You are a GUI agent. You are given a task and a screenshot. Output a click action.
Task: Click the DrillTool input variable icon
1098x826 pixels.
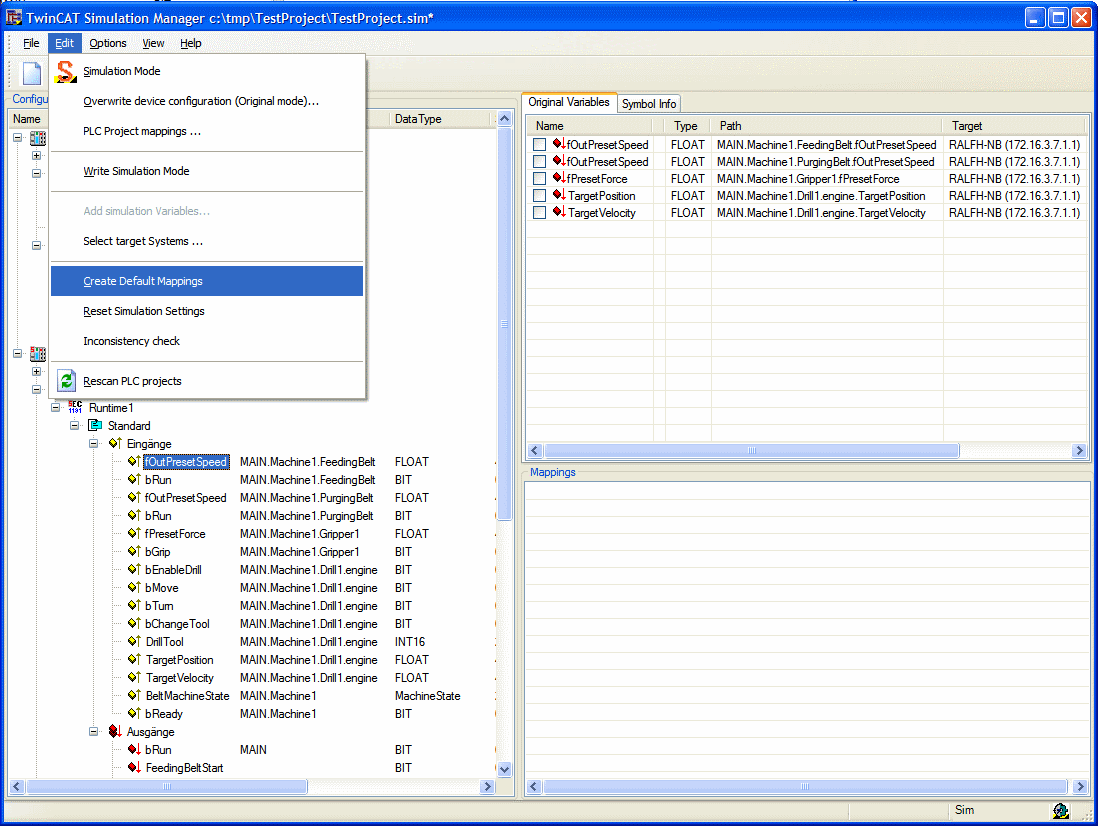point(134,642)
